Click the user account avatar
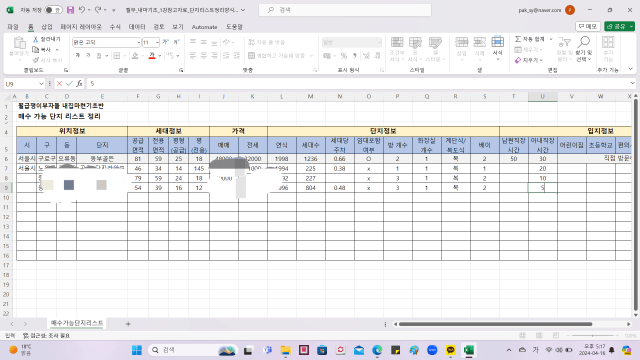 [570, 10]
